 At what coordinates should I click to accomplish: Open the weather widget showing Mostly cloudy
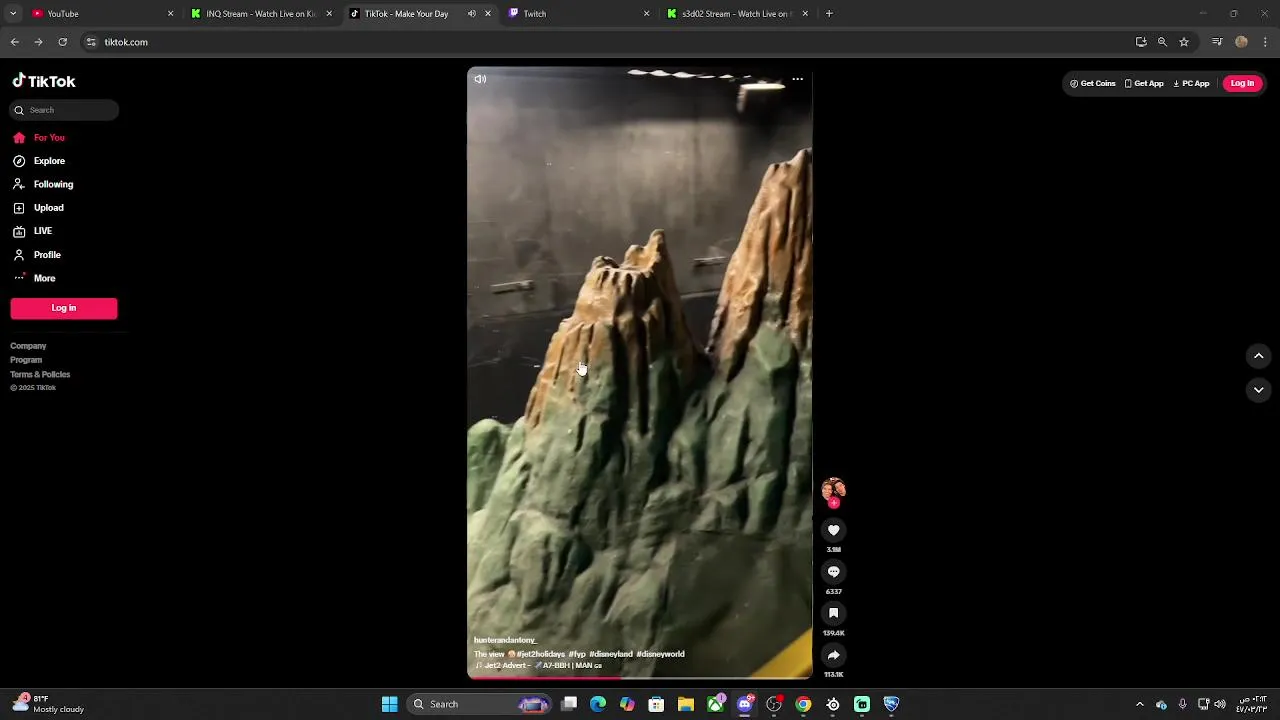point(48,704)
